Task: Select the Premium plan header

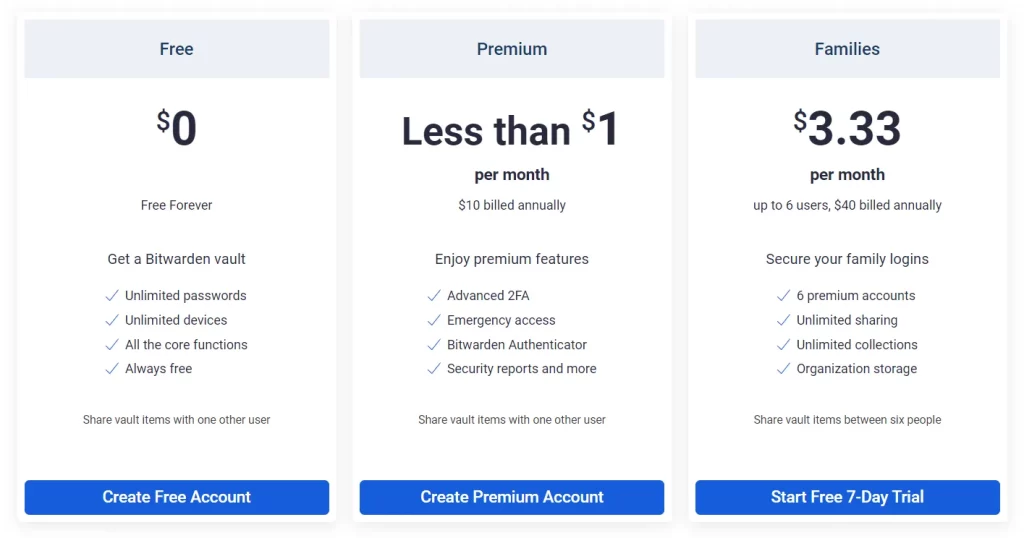Action: tap(511, 49)
